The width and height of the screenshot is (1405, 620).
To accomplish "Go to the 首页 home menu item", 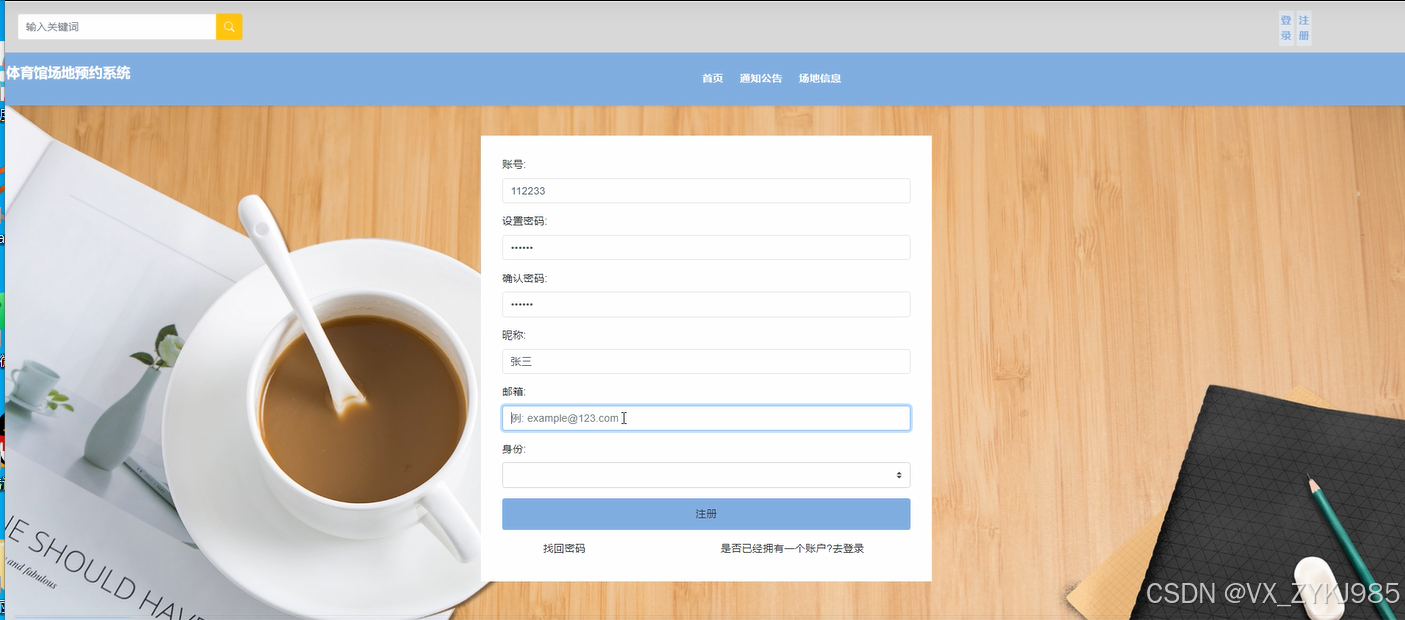I will pos(712,78).
